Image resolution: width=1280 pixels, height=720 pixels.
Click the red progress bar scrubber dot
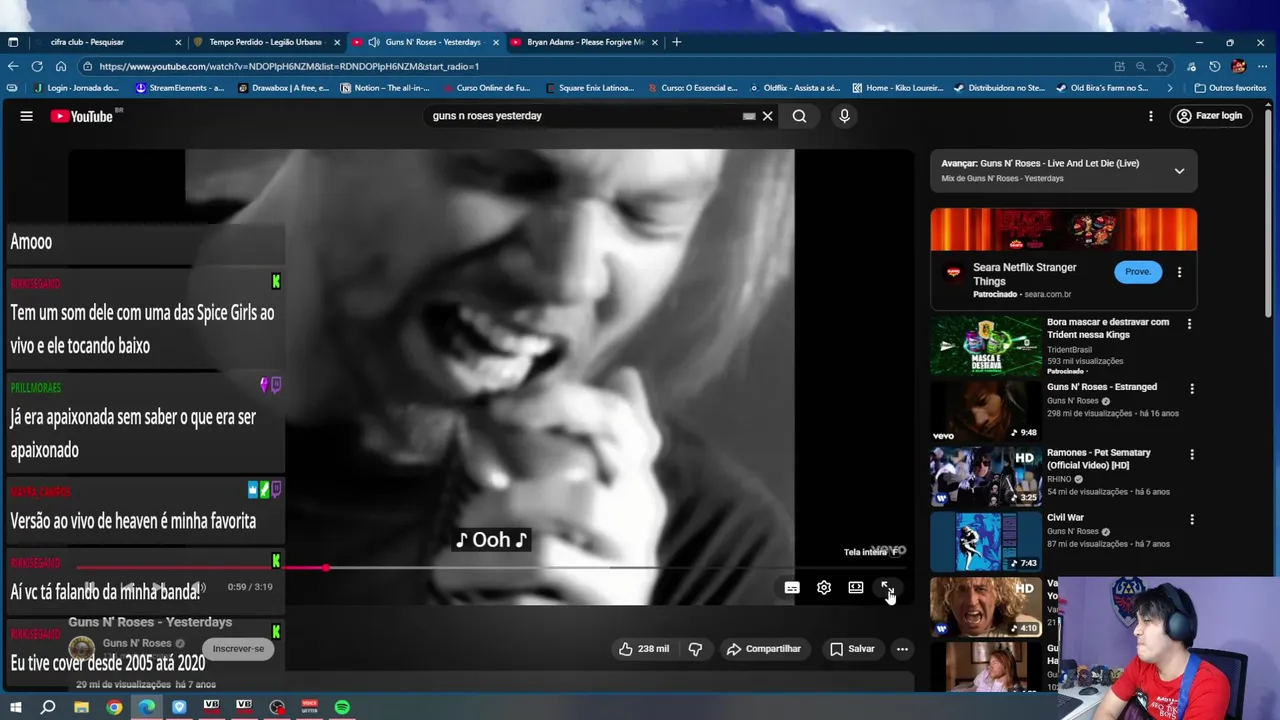326,568
